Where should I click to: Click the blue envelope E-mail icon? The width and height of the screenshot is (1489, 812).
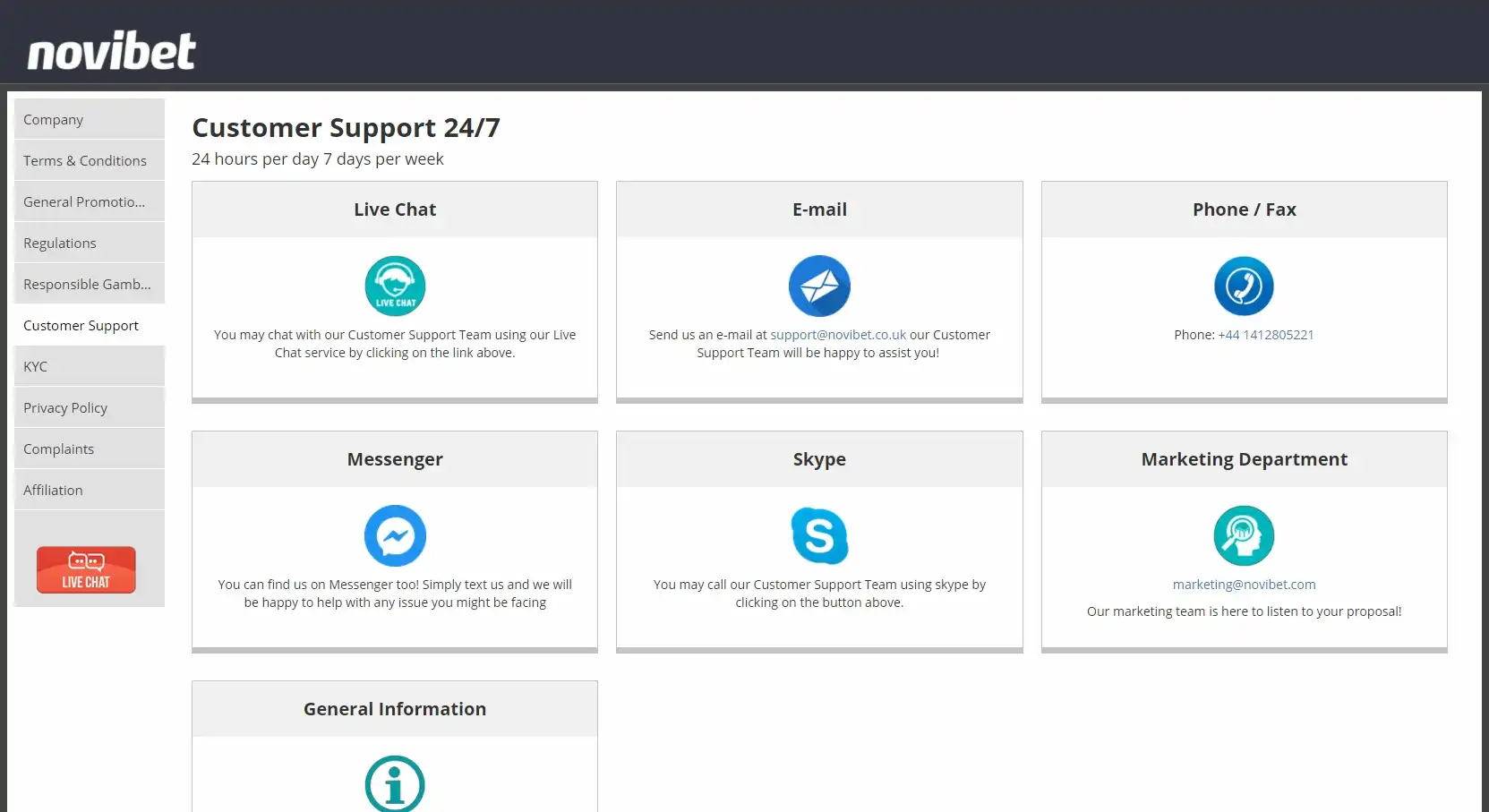tap(819, 286)
